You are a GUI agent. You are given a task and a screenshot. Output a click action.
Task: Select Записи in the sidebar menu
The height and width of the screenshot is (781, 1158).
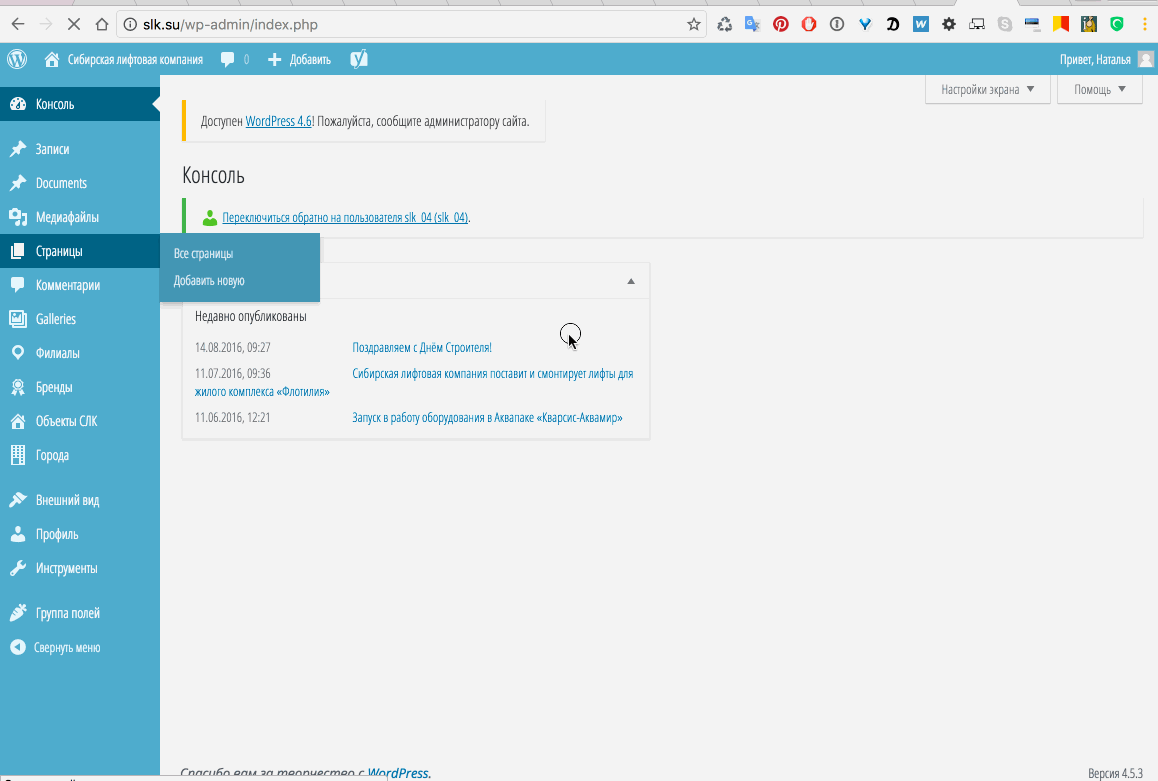[x=80, y=149]
